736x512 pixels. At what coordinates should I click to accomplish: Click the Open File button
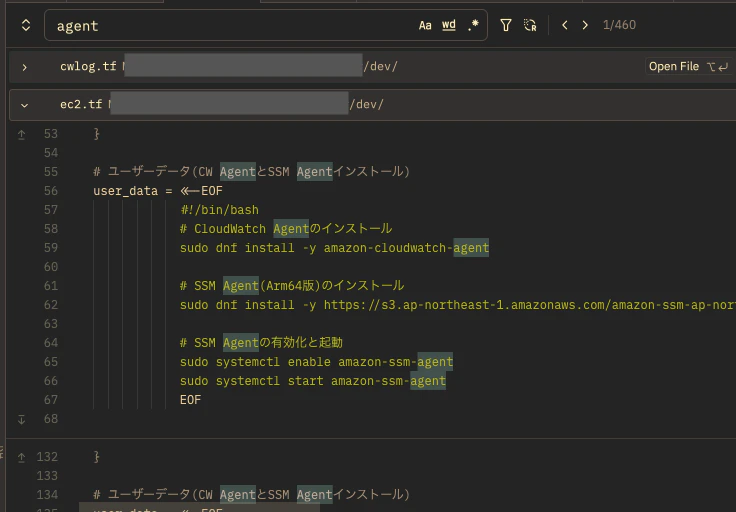687,67
